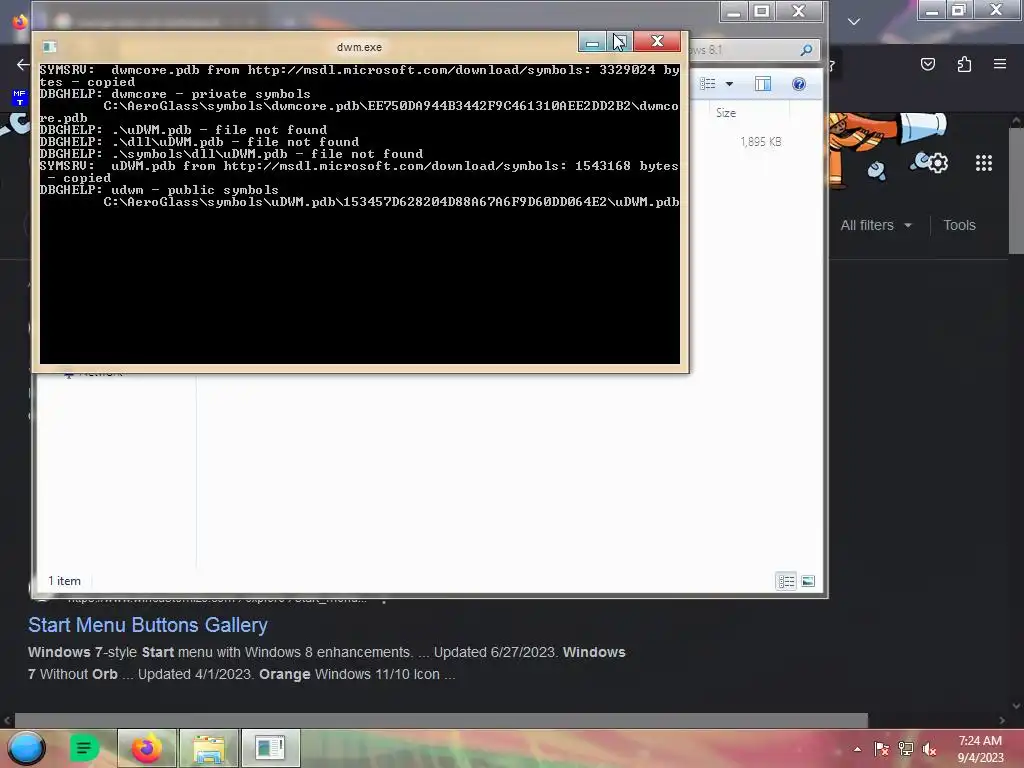
Task: Restore down the Firefox window
Action: pyautogui.click(x=959, y=10)
